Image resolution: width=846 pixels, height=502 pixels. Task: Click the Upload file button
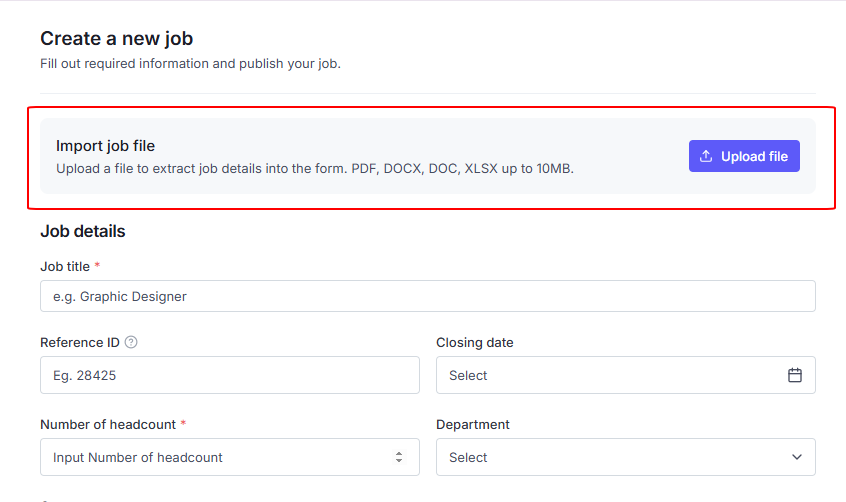point(744,156)
